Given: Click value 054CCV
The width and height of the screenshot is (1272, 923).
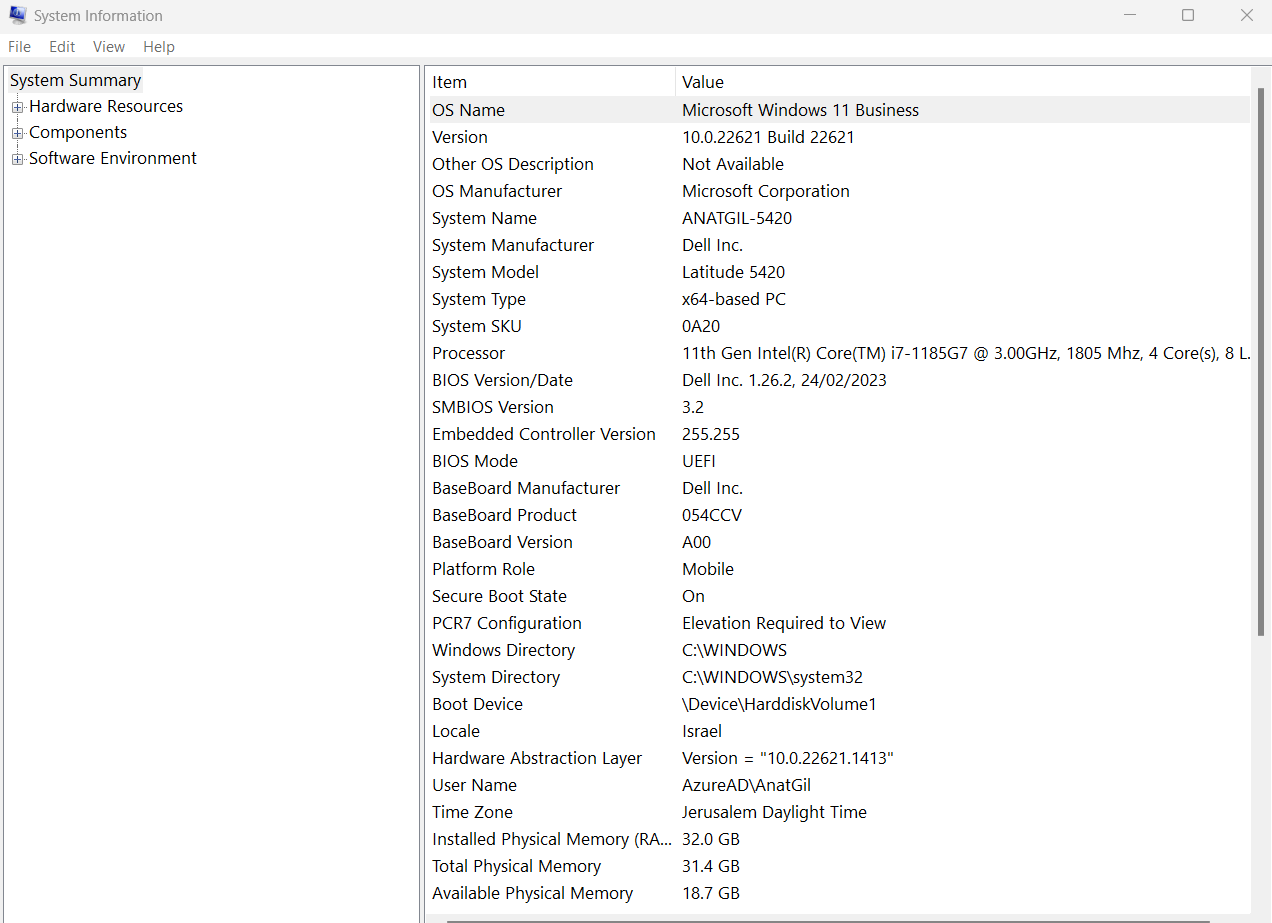Looking at the screenshot, I should [712, 515].
